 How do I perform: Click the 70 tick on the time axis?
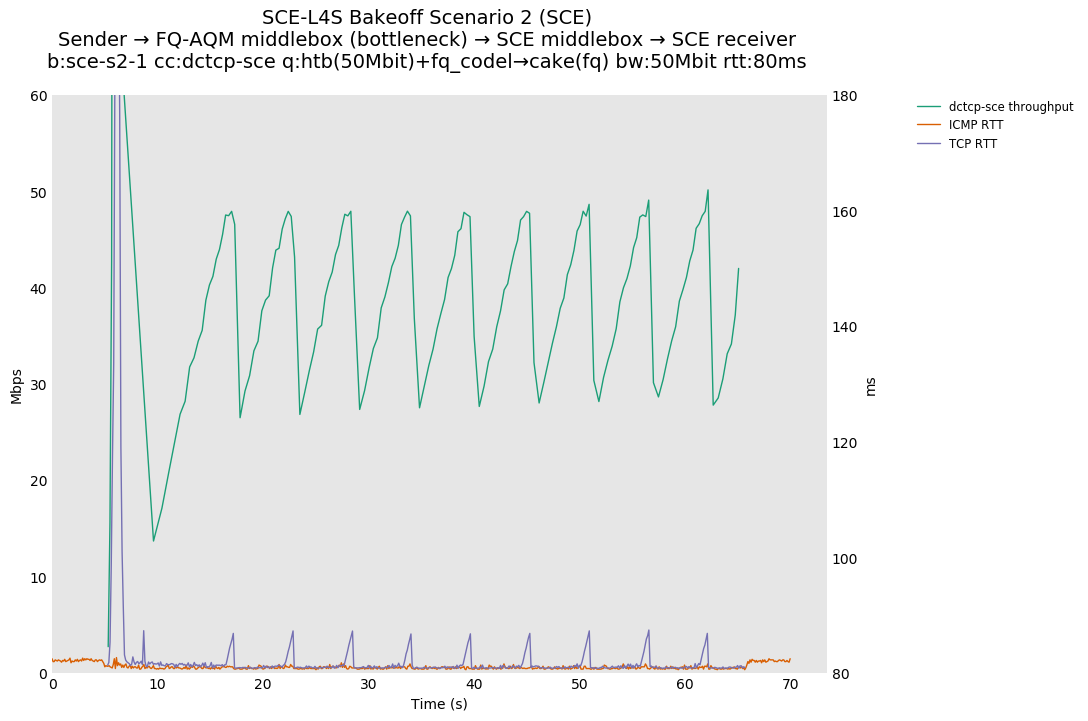click(790, 684)
